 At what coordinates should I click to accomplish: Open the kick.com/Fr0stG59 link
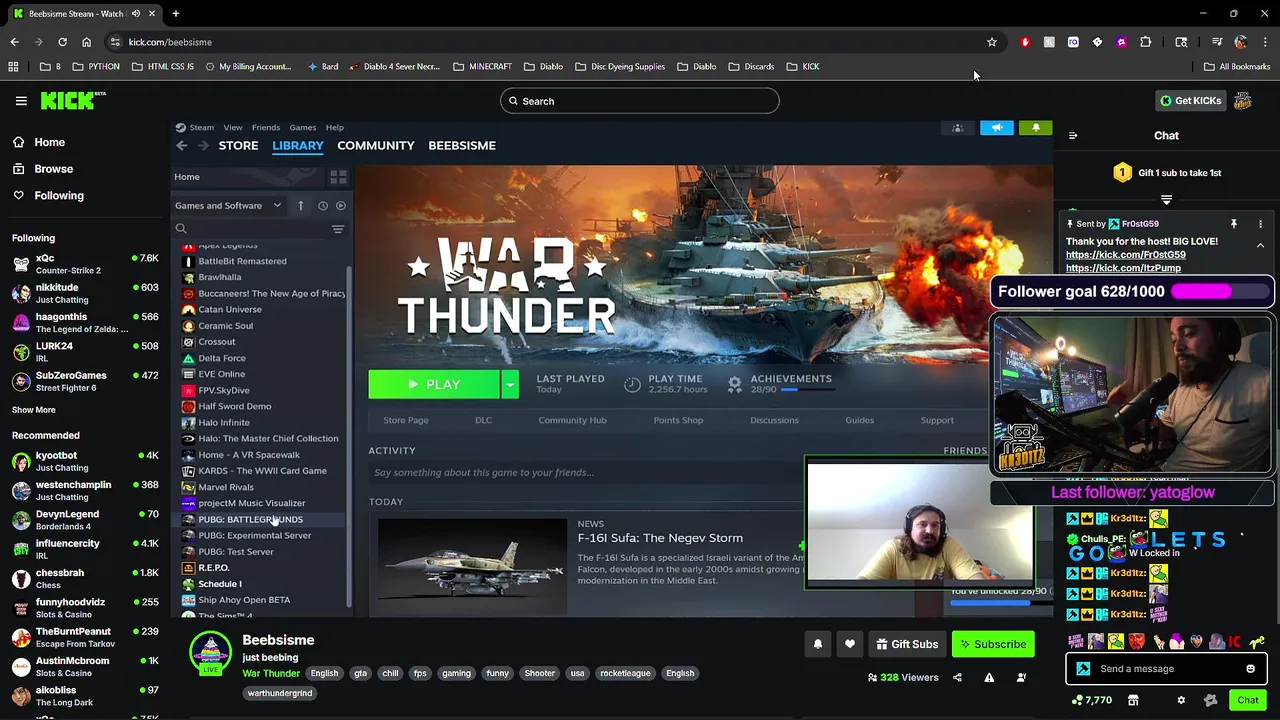click(x=1125, y=255)
